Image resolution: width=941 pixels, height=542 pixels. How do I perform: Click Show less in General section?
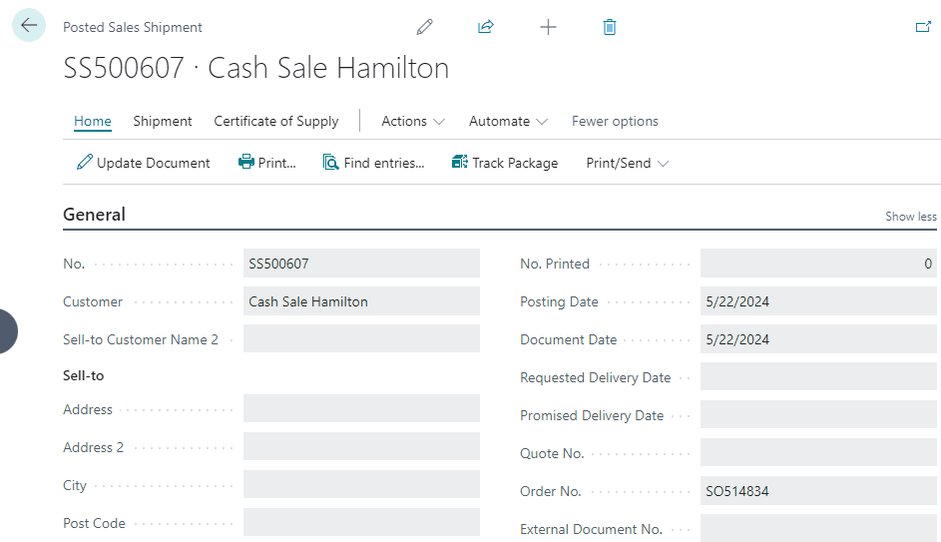[x=910, y=217]
